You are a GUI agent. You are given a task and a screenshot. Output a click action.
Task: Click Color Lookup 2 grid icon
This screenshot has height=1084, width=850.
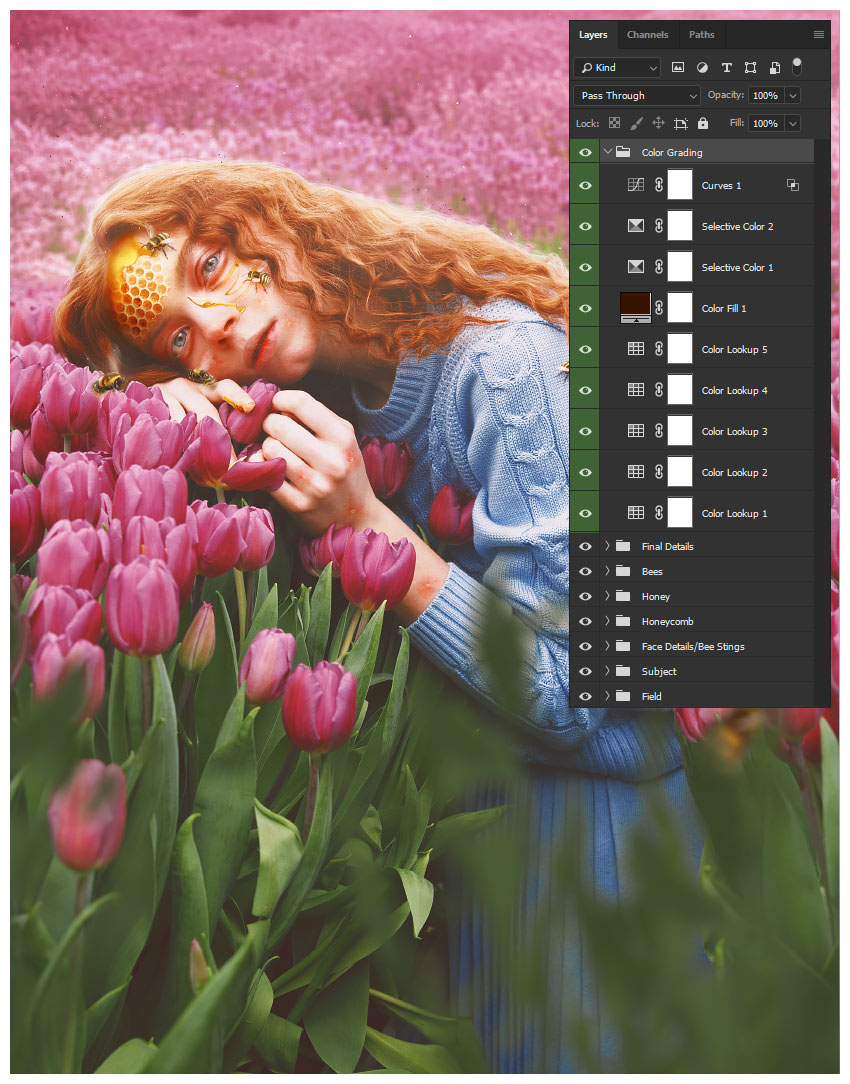636,471
